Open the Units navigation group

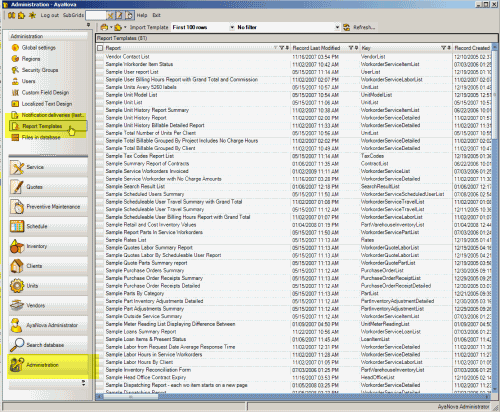click(x=48, y=286)
